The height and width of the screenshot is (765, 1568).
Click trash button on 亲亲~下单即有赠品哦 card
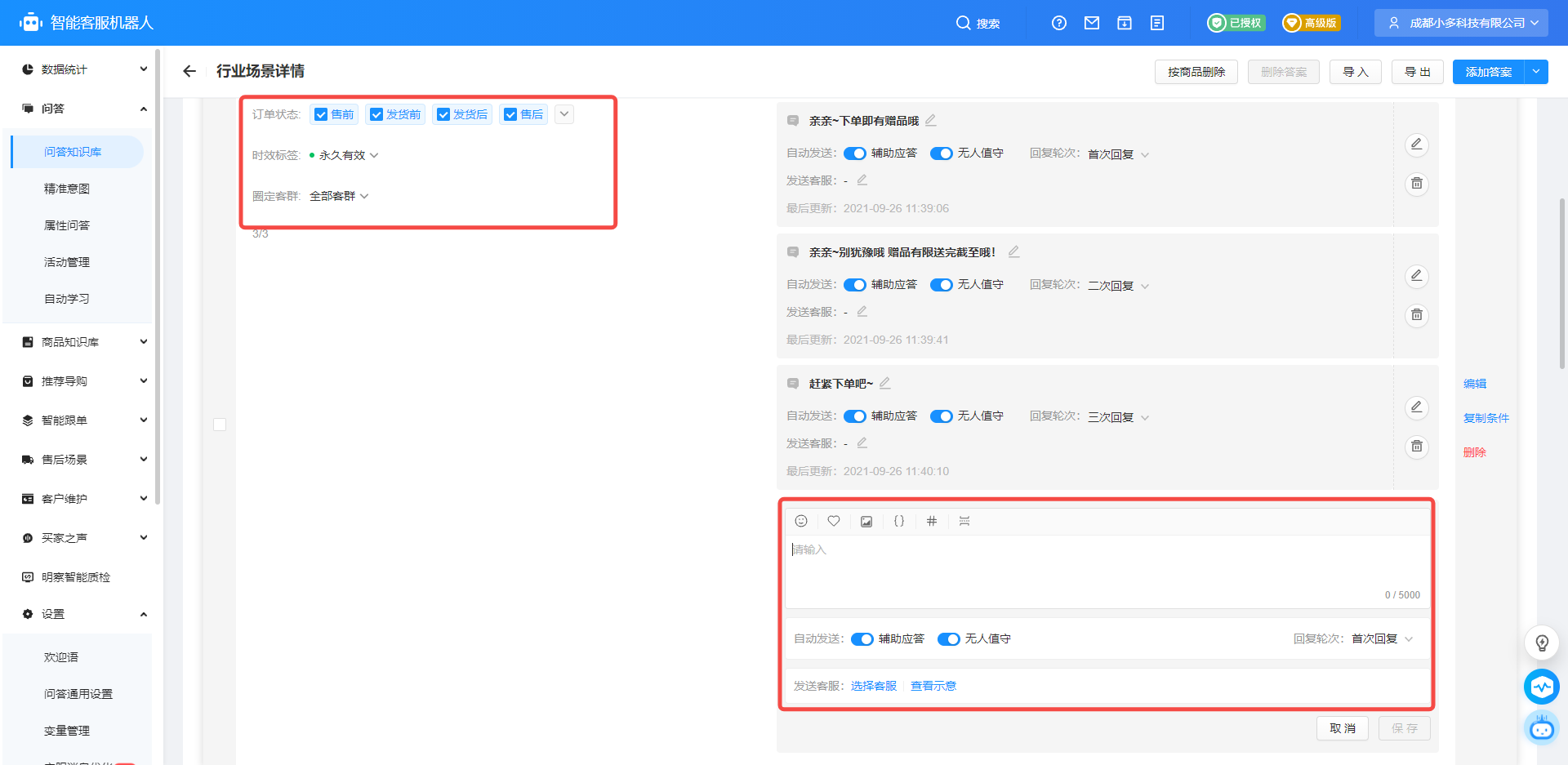(1417, 184)
